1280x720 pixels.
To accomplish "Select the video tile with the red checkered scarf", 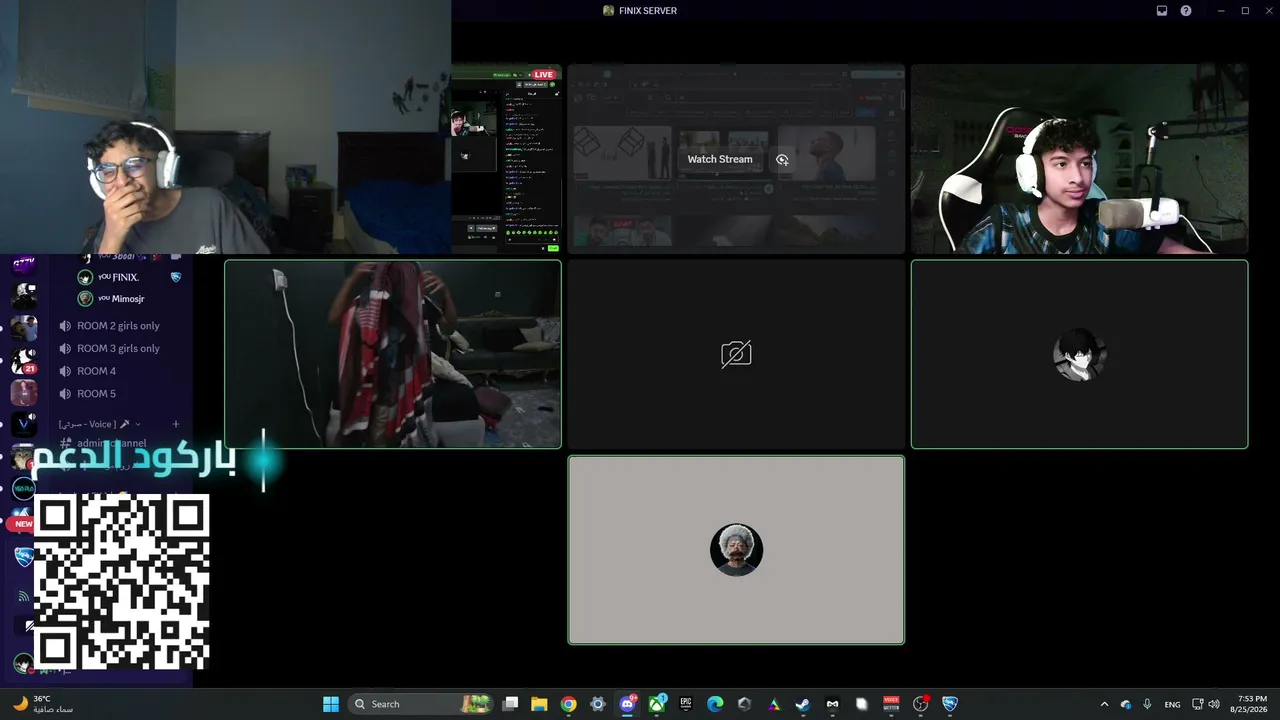I will (x=393, y=354).
